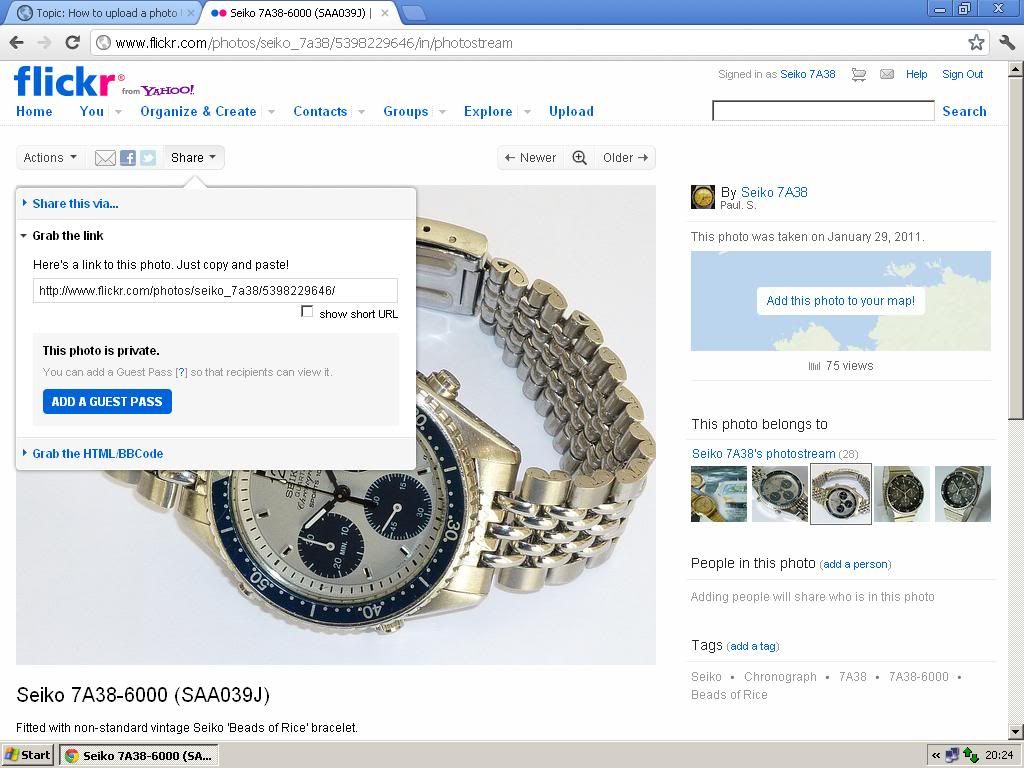The height and width of the screenshot is (768, 1024).
Task: Open the Chrome wrench settings menu
Action: pyautogui.click(x=1006, y=43)
